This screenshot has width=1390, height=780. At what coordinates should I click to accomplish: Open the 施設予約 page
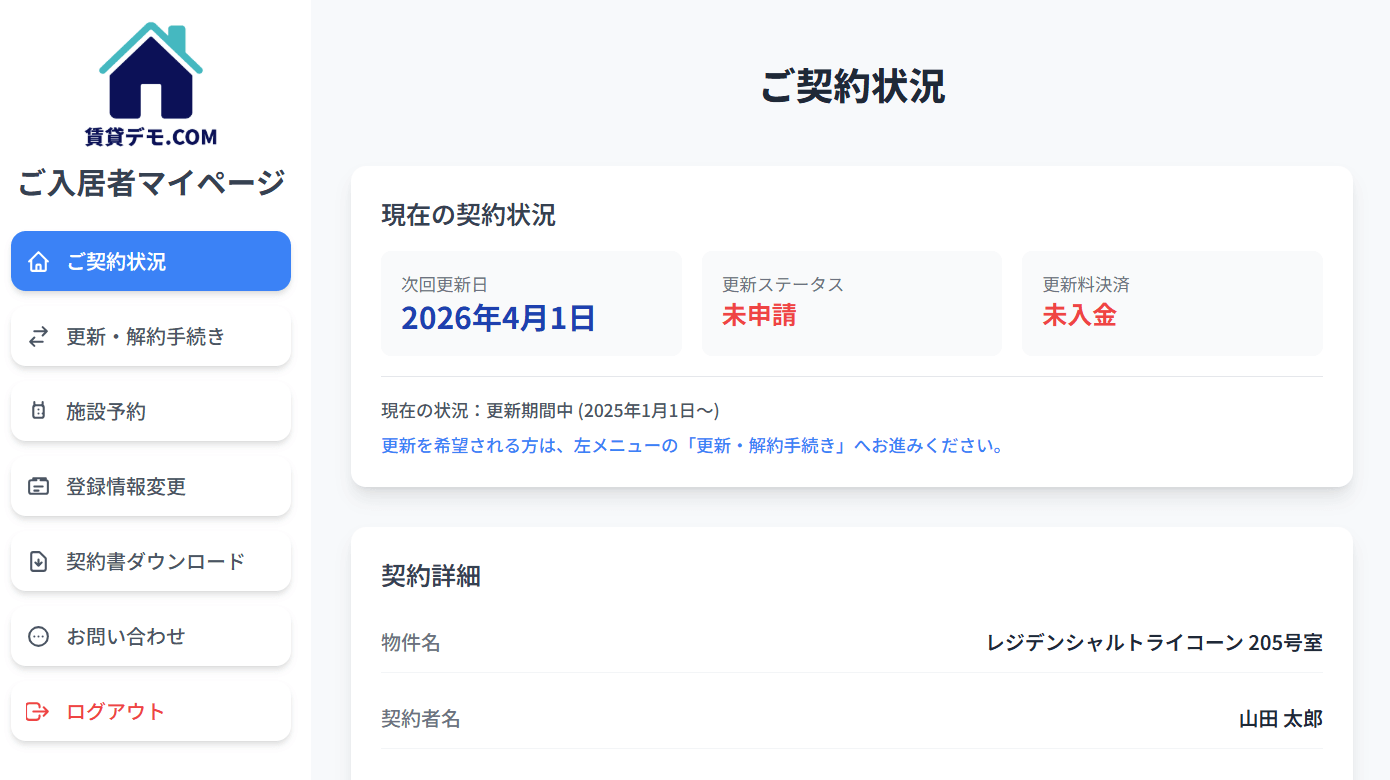click(151, 412)
